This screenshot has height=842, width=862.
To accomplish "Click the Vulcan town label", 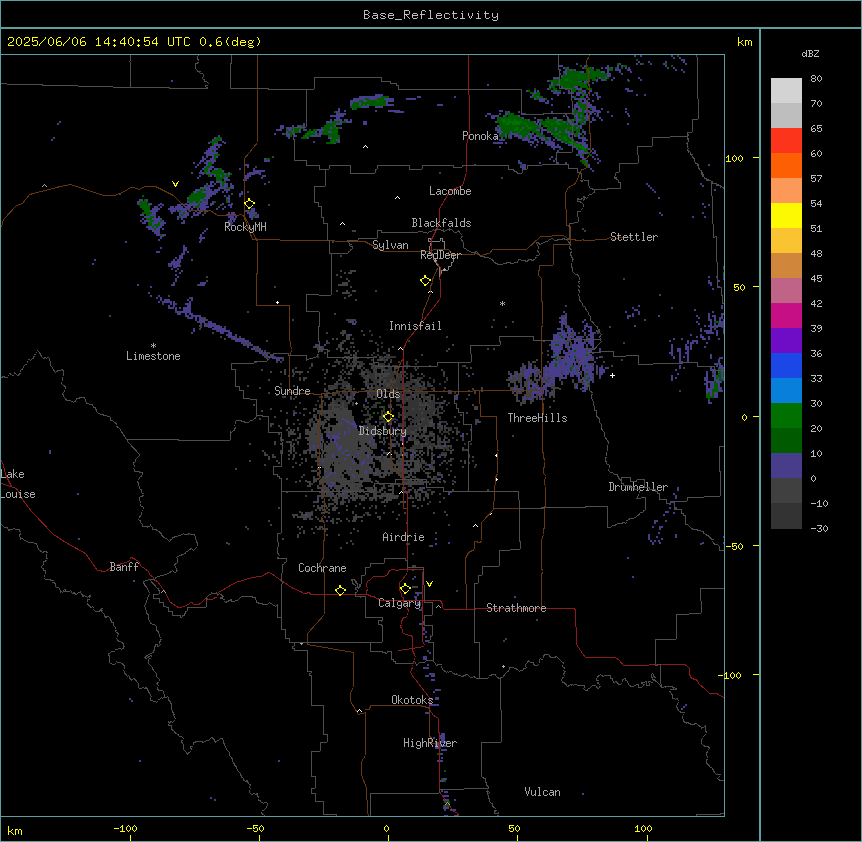I will pos(543,792).
